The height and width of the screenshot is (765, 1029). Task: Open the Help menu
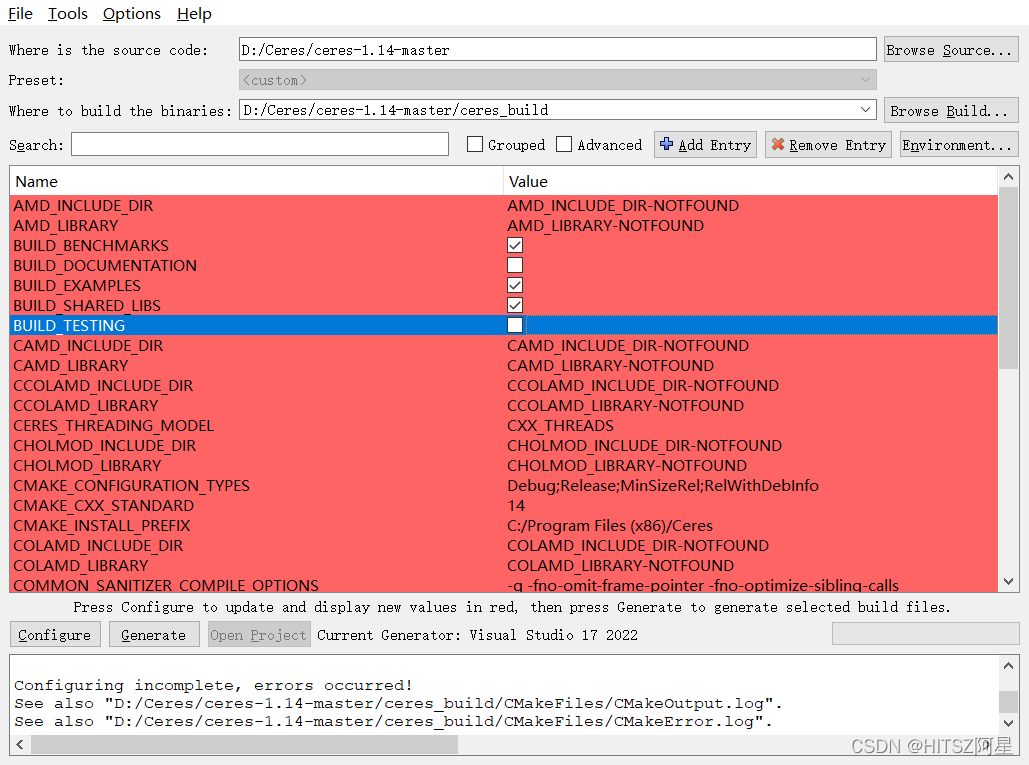[x=194, y=14]
